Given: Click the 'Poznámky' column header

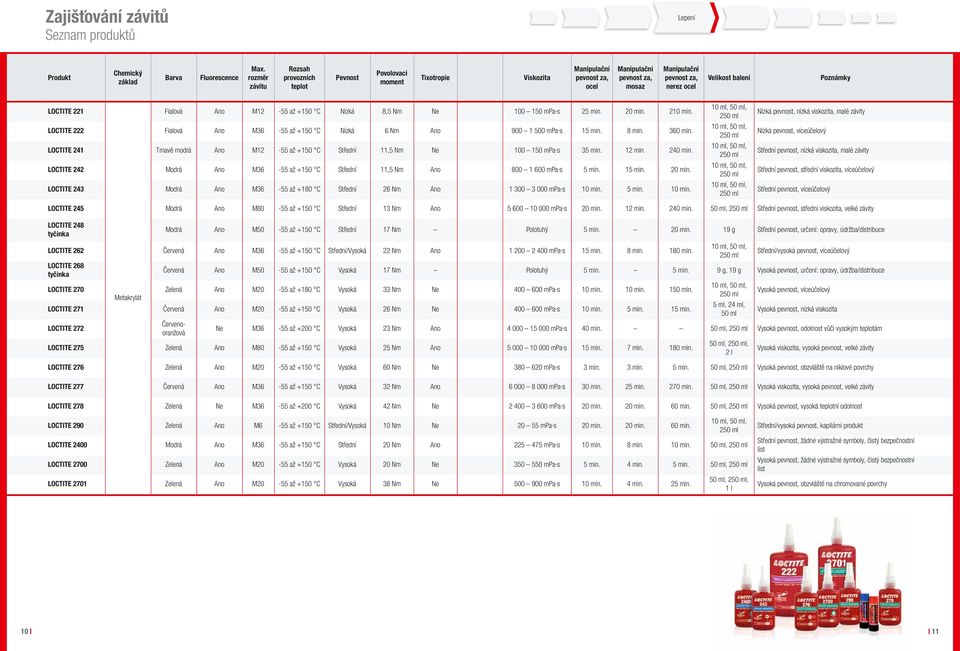Looking at the screenshot, I should tap(835, 78).
